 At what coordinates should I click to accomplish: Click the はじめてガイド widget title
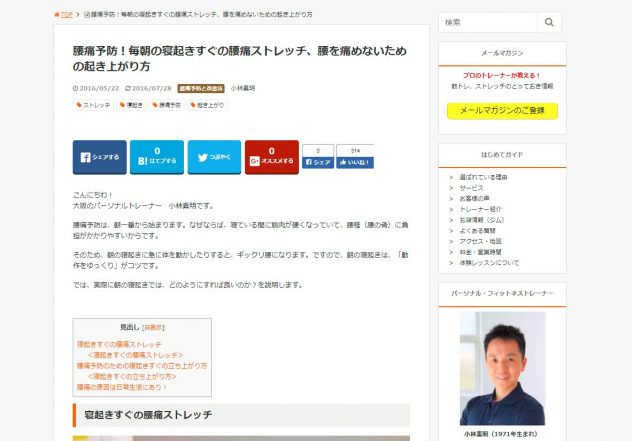[502, 154]
